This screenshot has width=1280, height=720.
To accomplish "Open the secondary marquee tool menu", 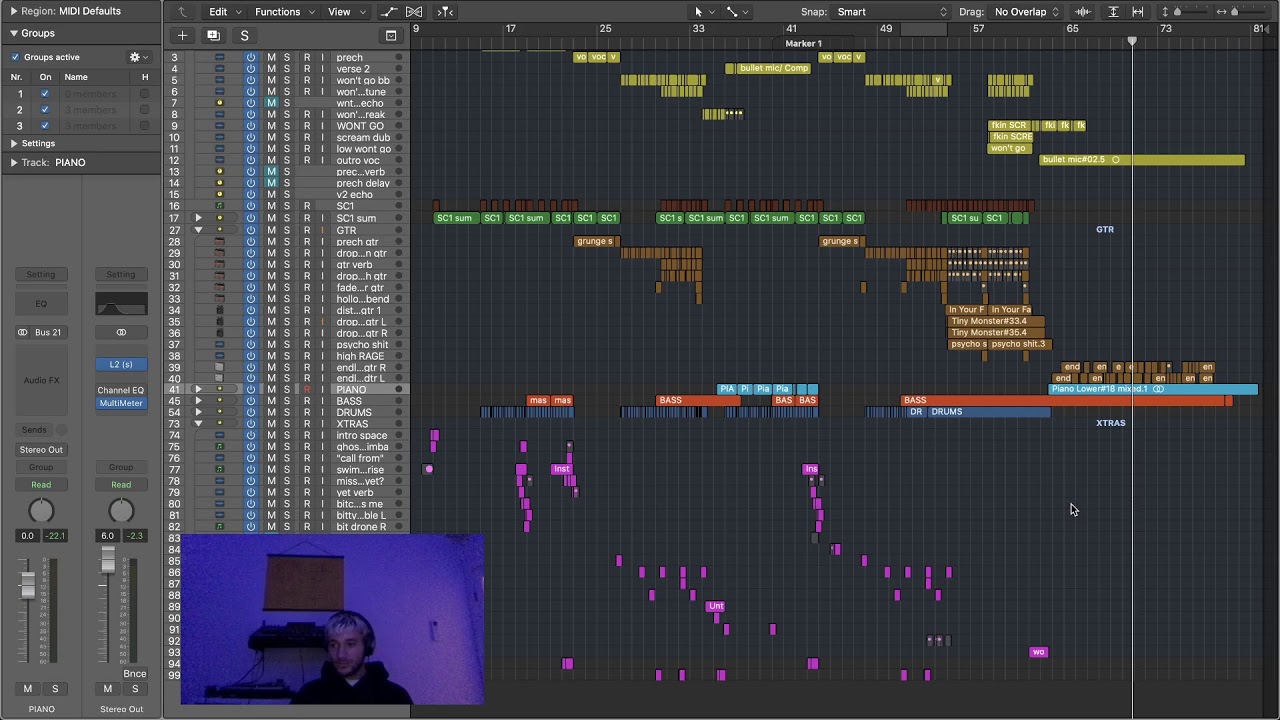I will point(737,12).
